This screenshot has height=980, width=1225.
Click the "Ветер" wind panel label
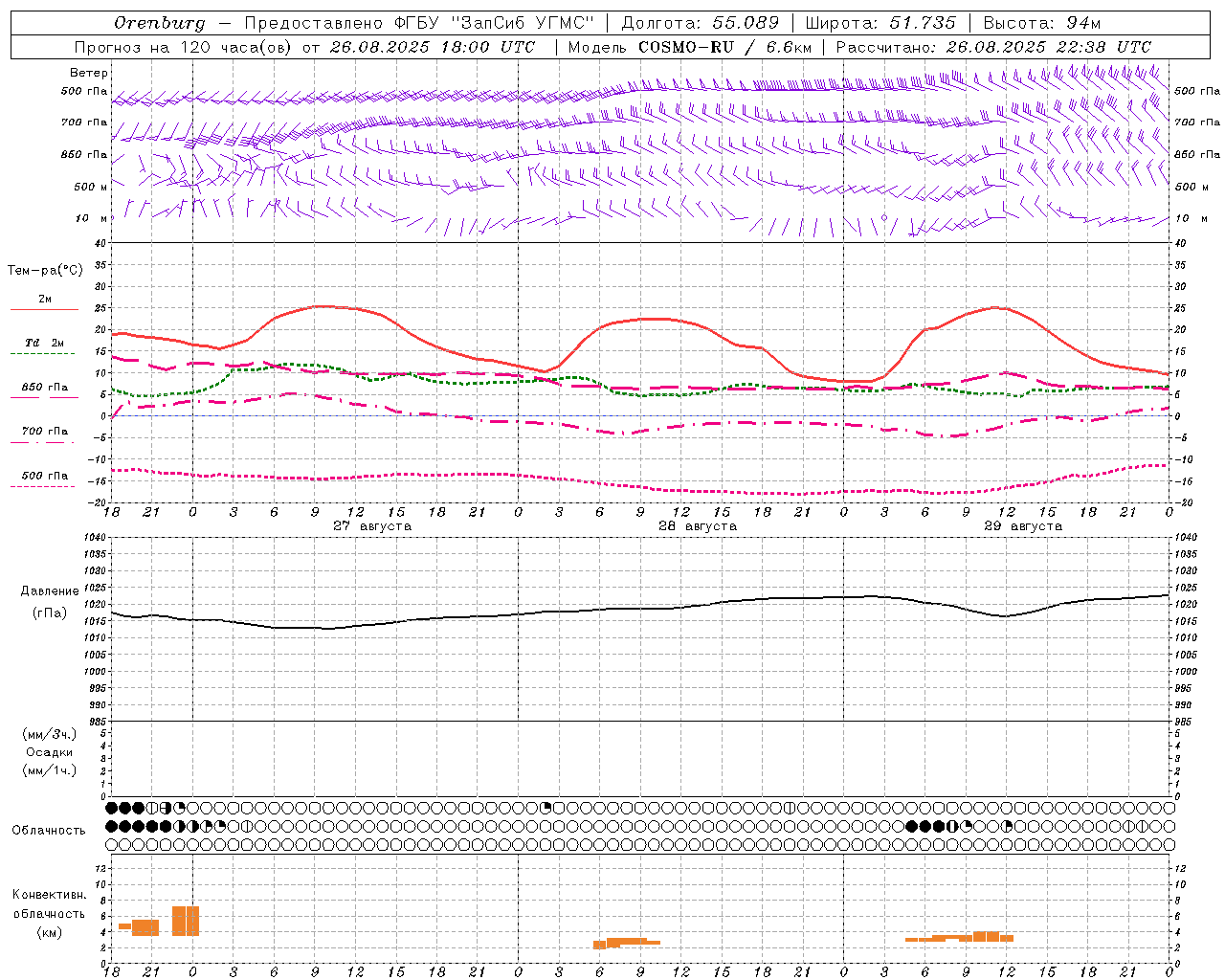point(89,73)
